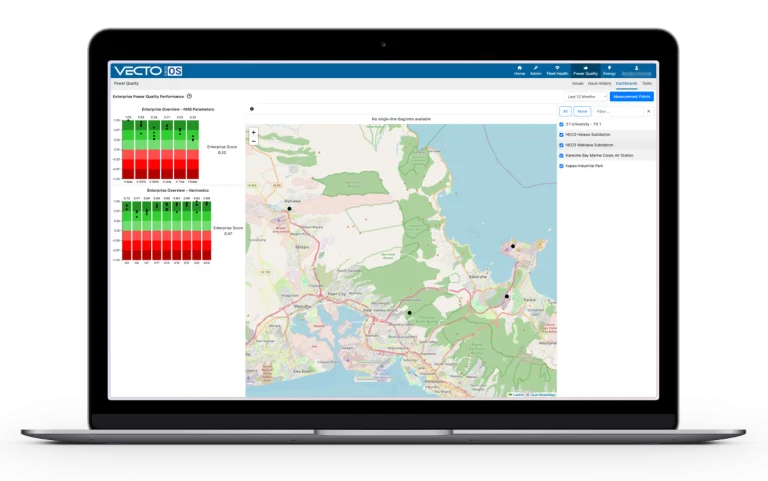Click No single-line diagrams available message

pos(401,119)
